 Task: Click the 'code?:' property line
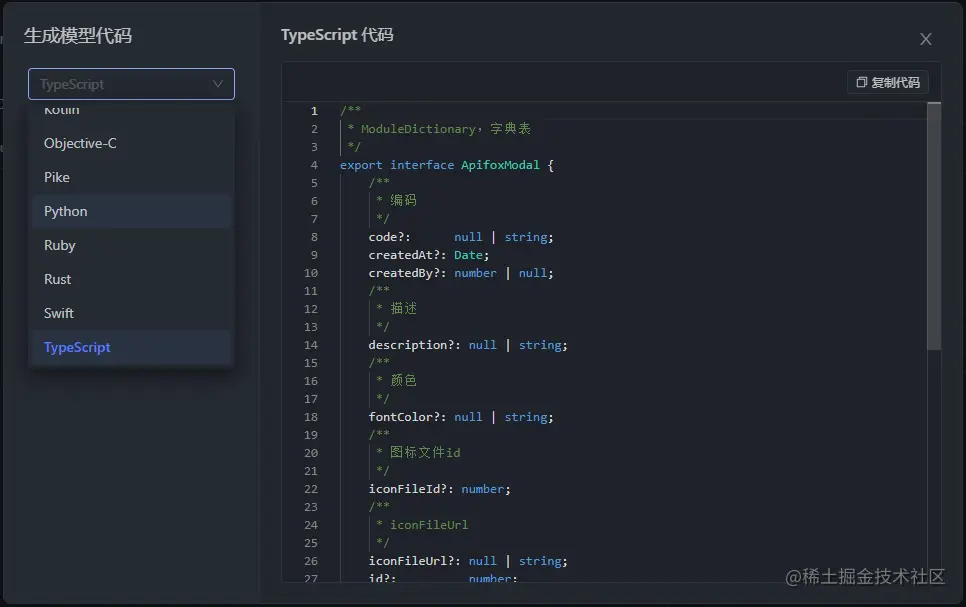461,237
